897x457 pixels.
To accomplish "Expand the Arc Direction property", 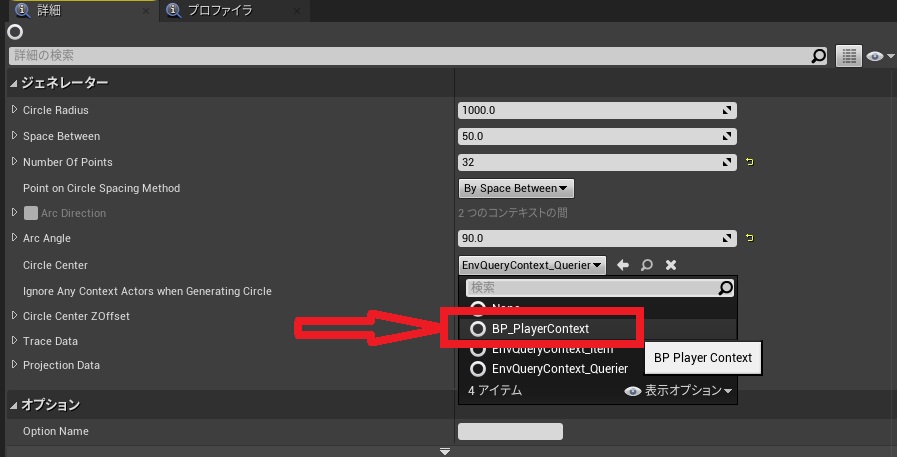I will click(15, 212).
